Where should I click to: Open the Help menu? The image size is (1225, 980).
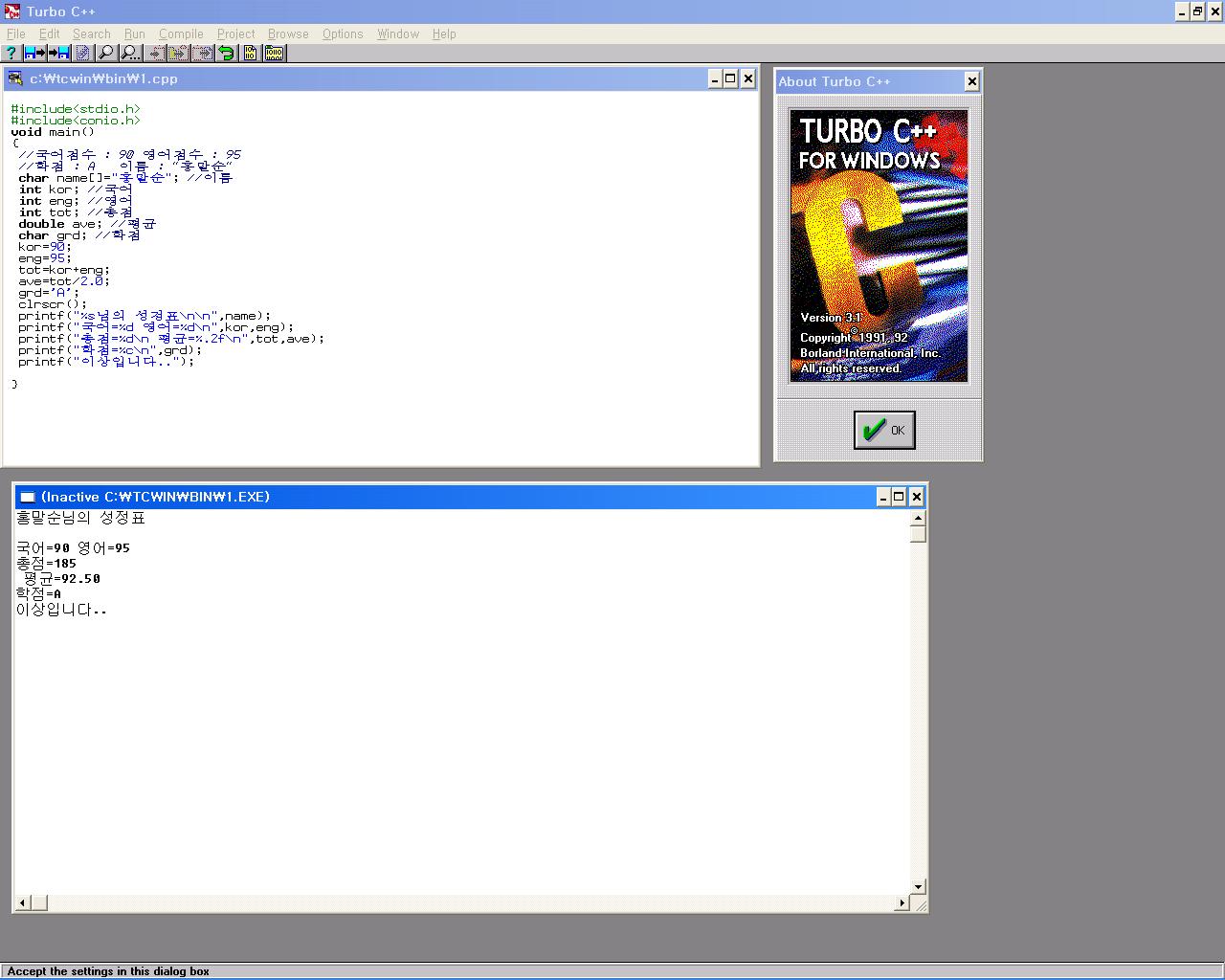[x=444, y=33]
